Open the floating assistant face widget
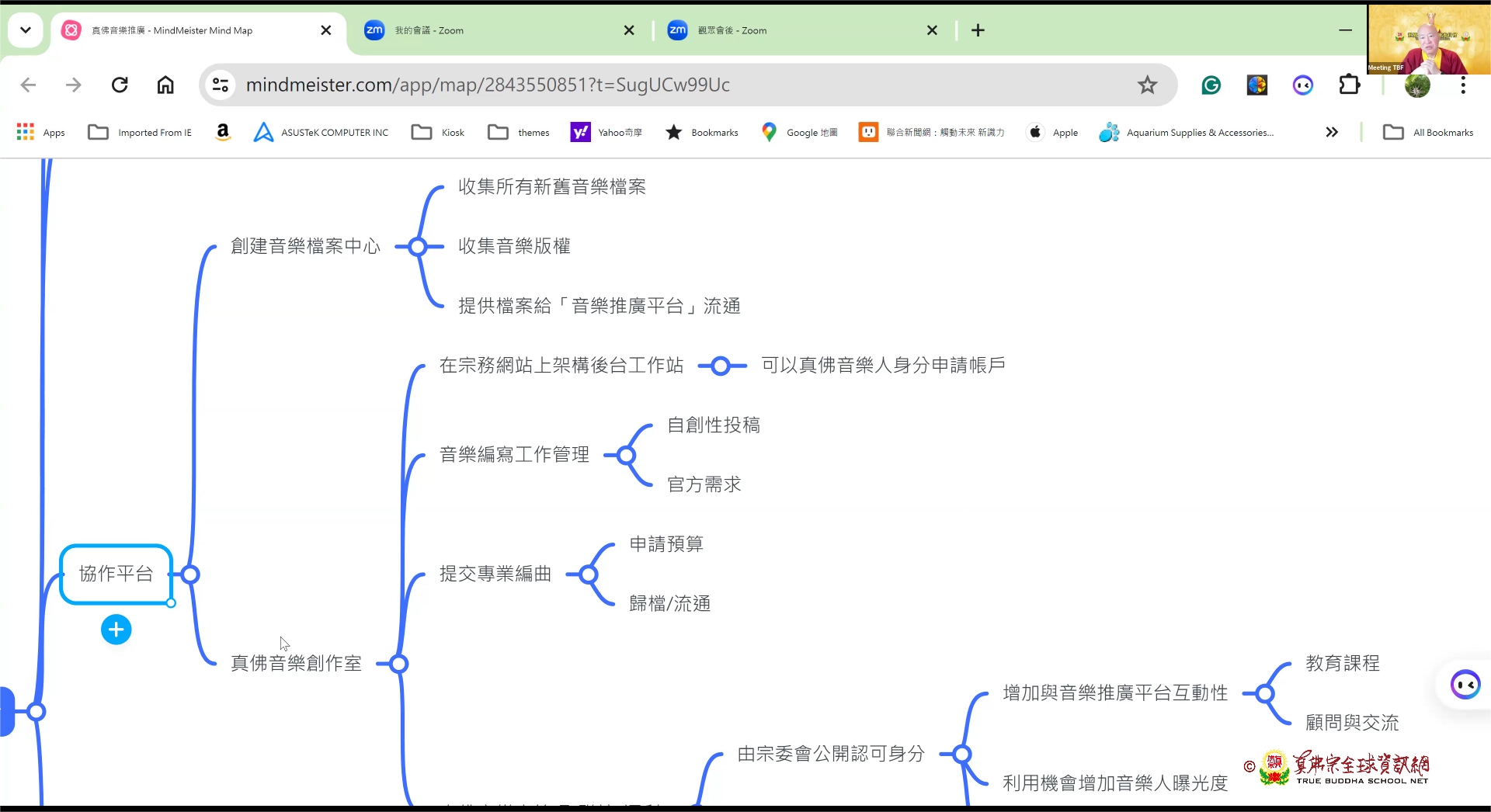Screen dimensions: 1491x812 (1465, 685)
